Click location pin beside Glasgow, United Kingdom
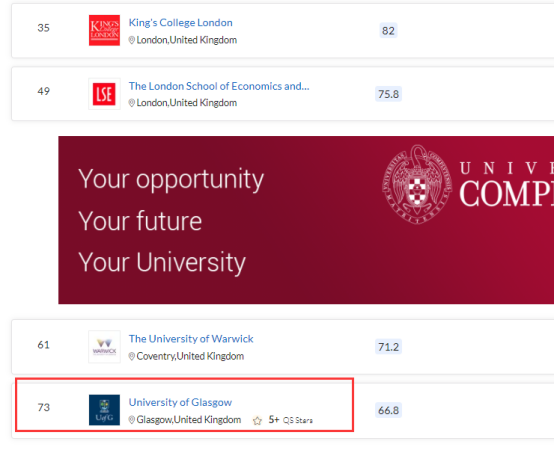 (131, 420)
